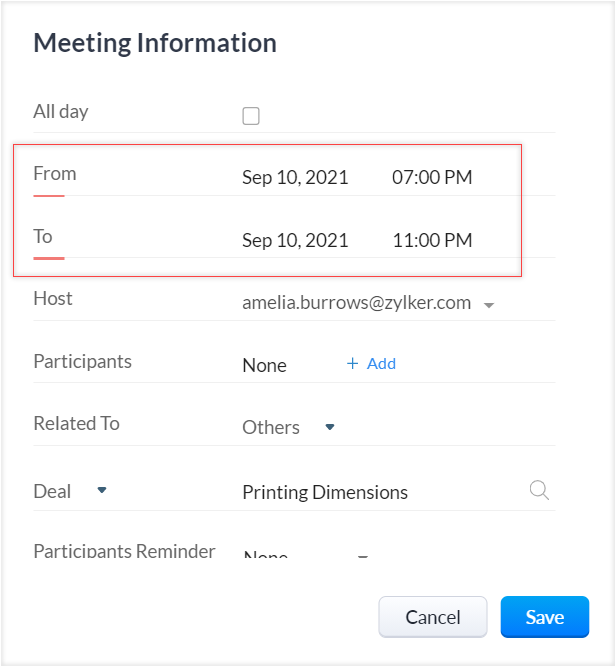Click the Printing Dimensions deal field
Viewport: 616px width, 667px height.
(325, 492)
